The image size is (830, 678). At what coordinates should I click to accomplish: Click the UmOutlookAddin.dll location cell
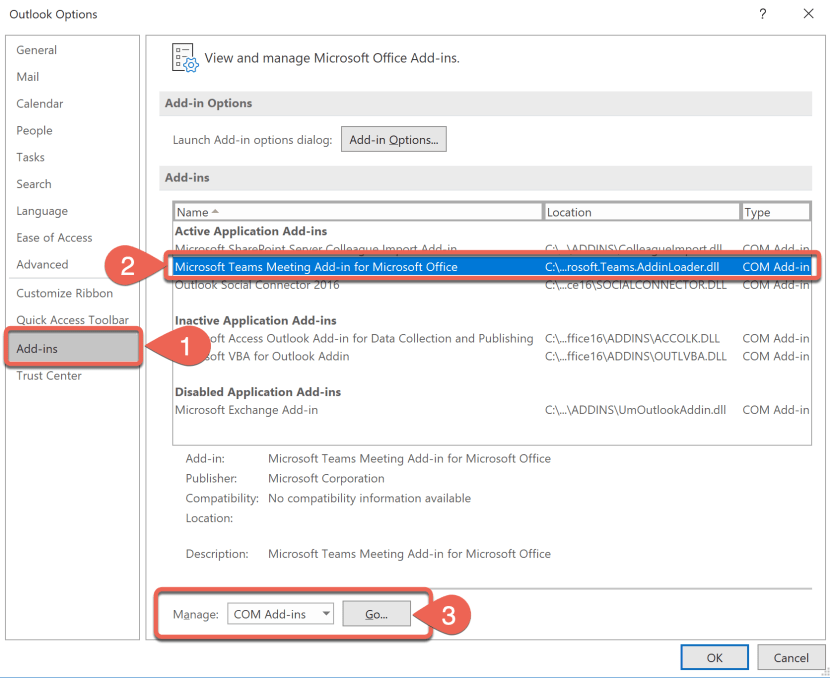(635, 410)
